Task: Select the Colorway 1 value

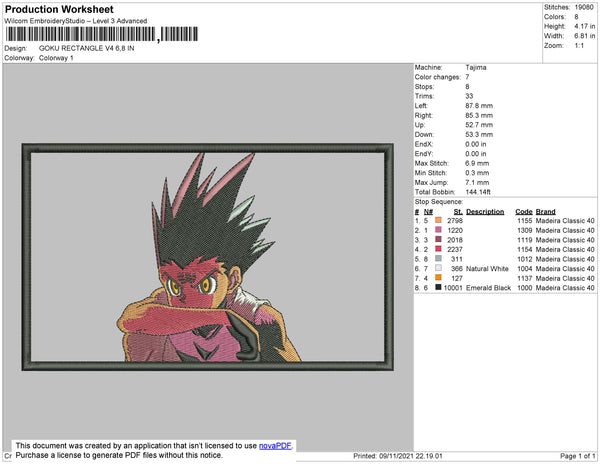Action: 56,58
